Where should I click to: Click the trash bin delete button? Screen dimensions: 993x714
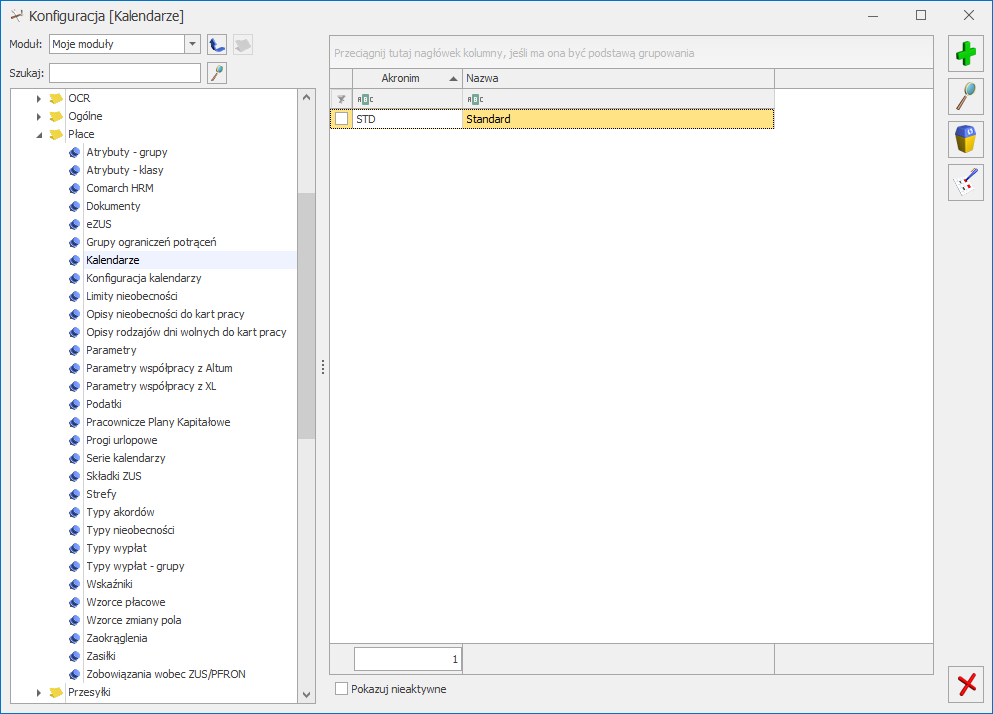[966, 139]
